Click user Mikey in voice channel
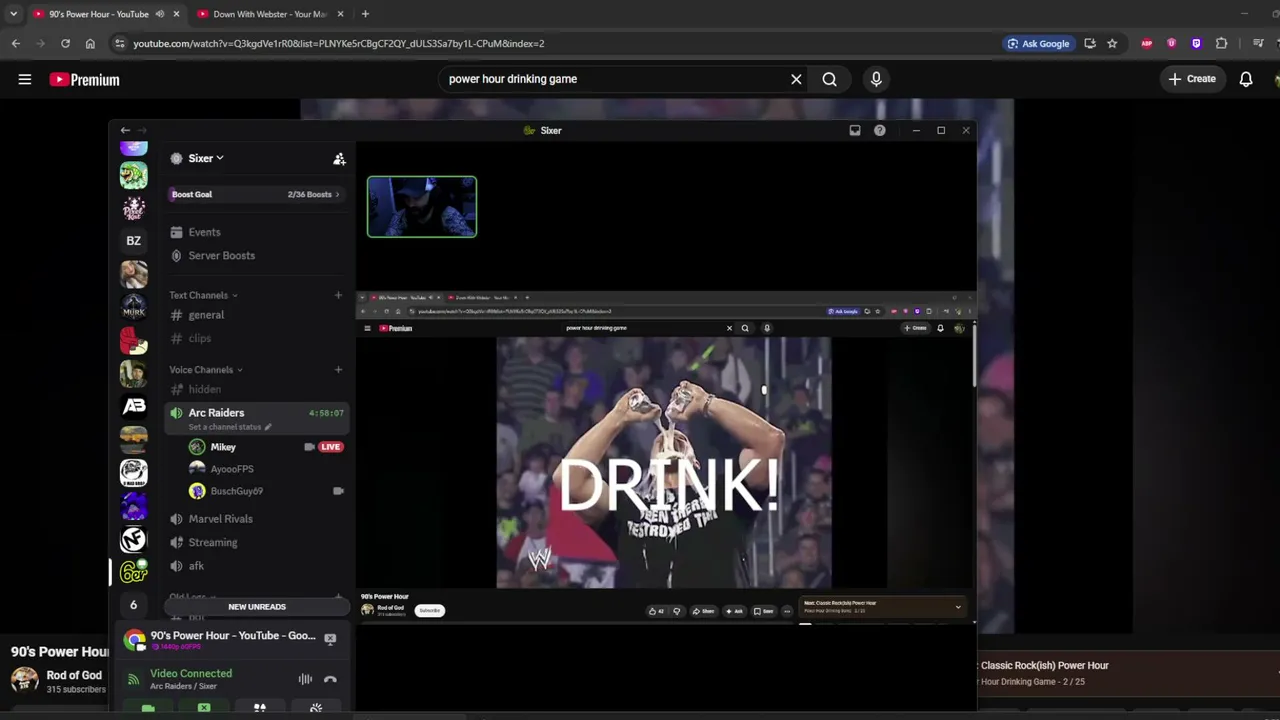Image resolution: width=1280 pixels, height=720 pixels. 223,447
